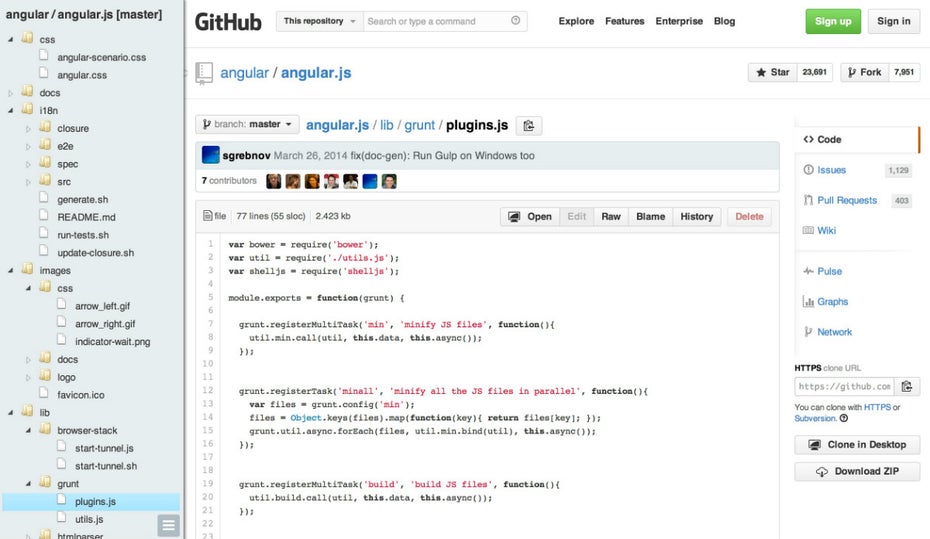Screen dimensions: 930x539
Task: Click the Delete file button
Action: point(749,216)
